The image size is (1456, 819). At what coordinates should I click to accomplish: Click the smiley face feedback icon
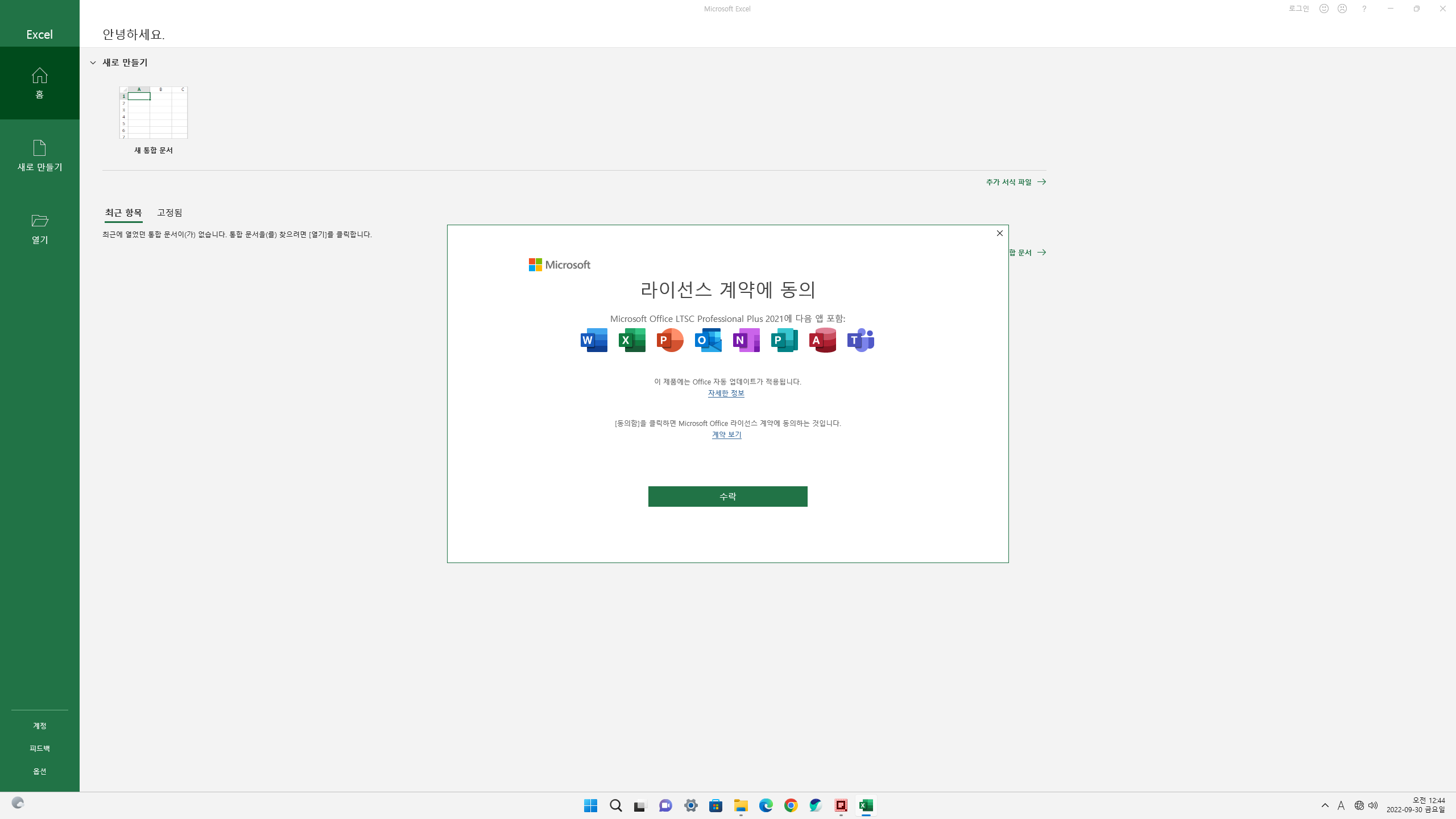click(1324, 9)
